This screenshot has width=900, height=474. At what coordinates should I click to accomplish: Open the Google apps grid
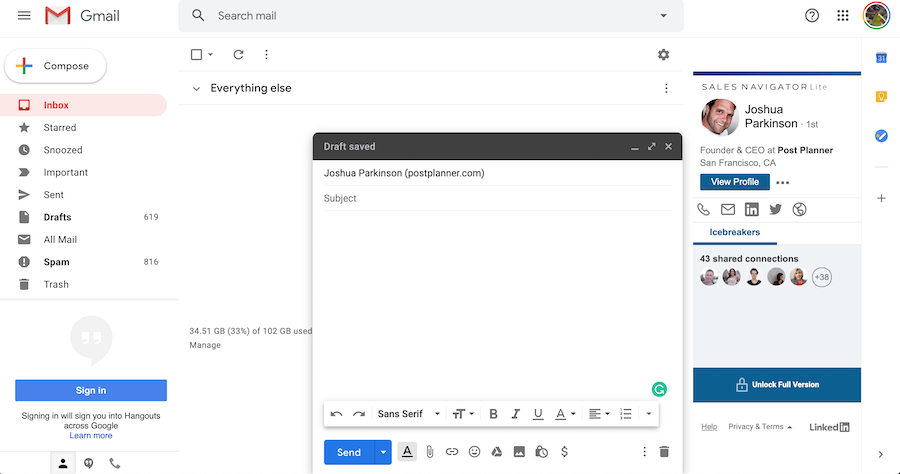tap(843, 15)
